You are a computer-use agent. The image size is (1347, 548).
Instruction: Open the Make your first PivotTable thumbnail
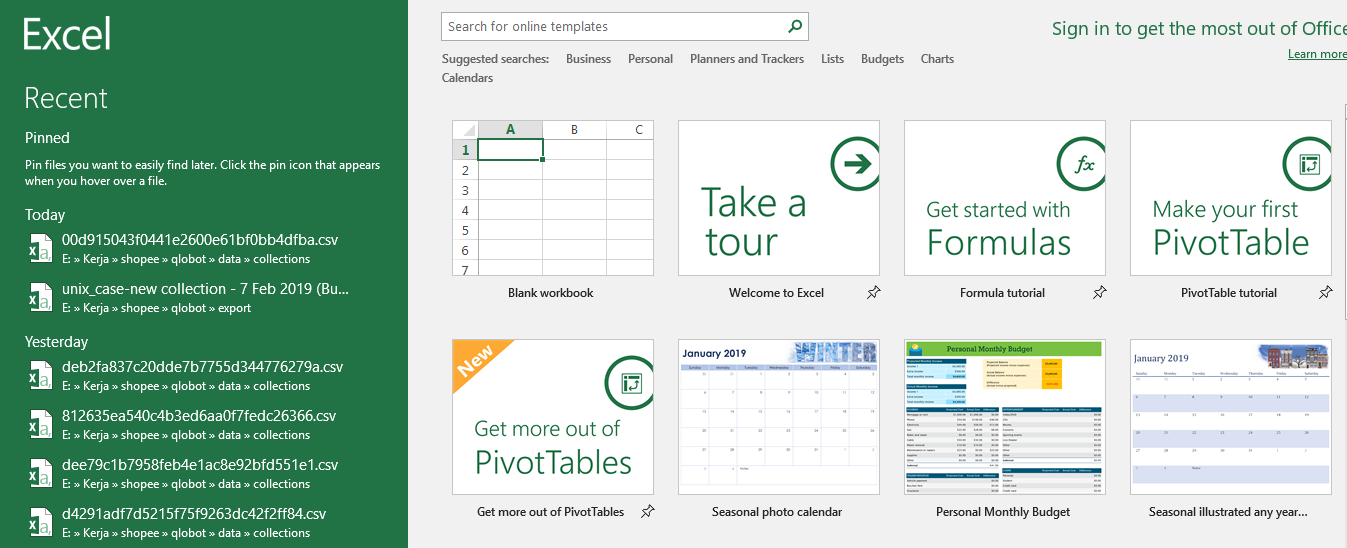pos(1231,198)
